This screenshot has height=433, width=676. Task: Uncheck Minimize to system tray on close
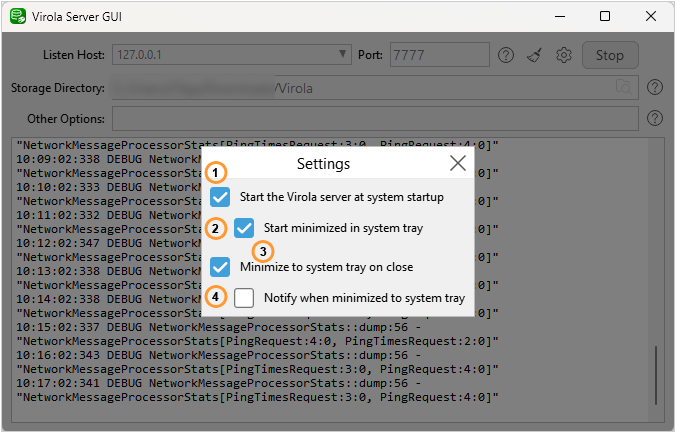click(x=220, y=267)
